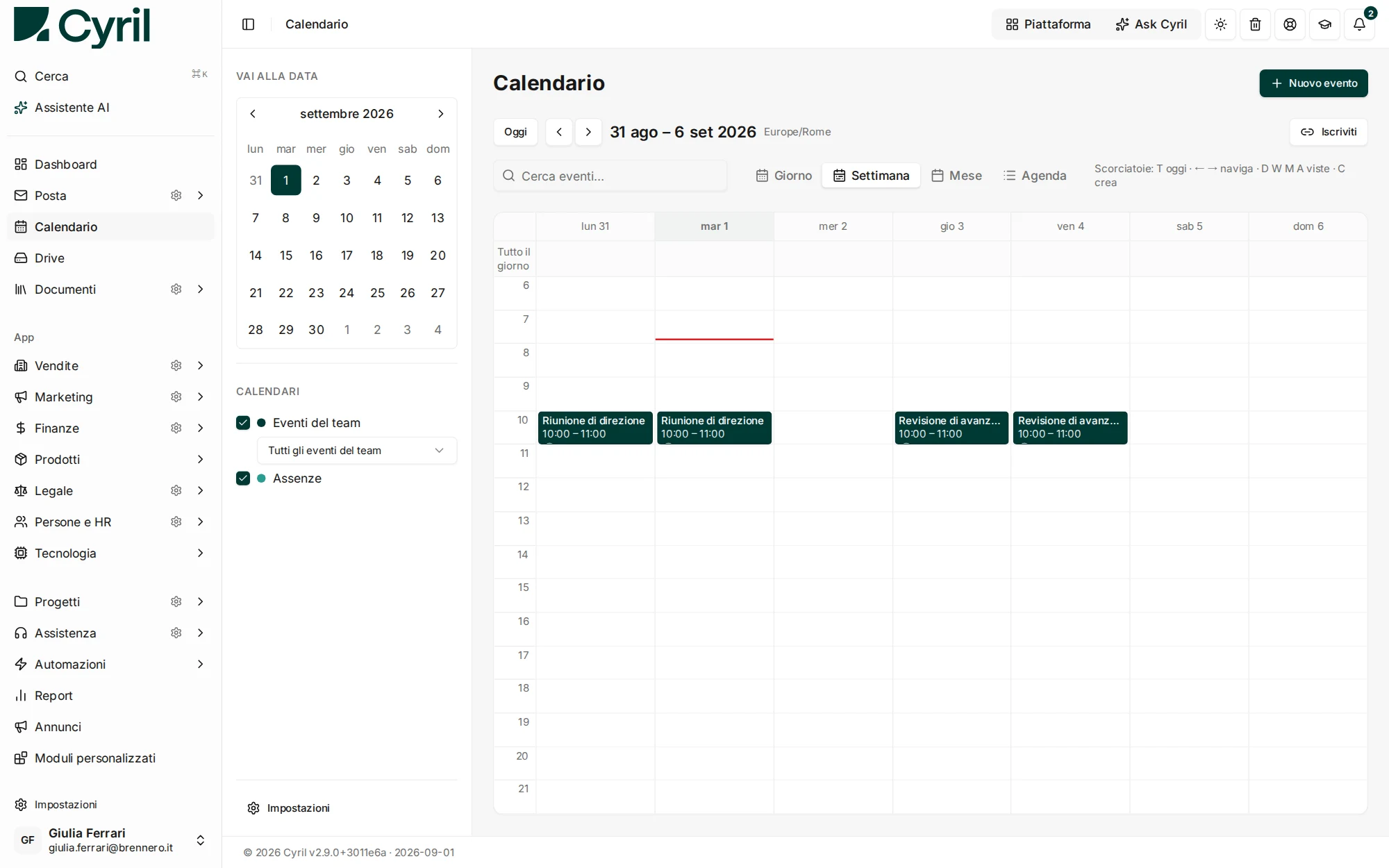Open Dashboard in sidebar
Screen dimensions: 1389x868
click(x=111, y=165)
